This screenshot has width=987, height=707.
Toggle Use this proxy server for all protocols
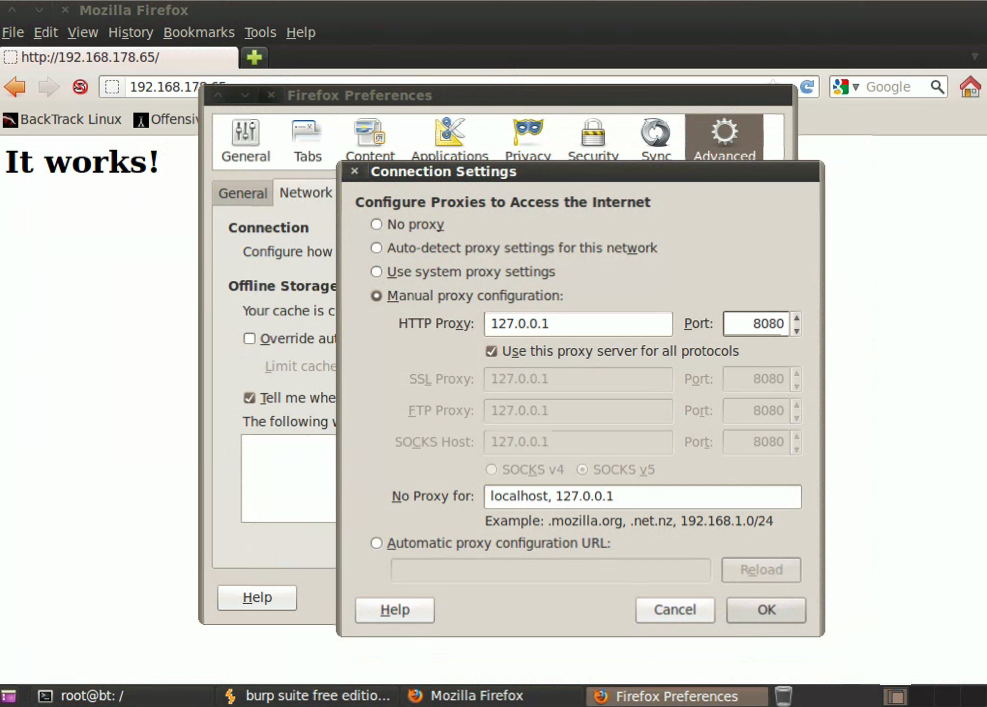pyautogui.click(x=492, y=351)
